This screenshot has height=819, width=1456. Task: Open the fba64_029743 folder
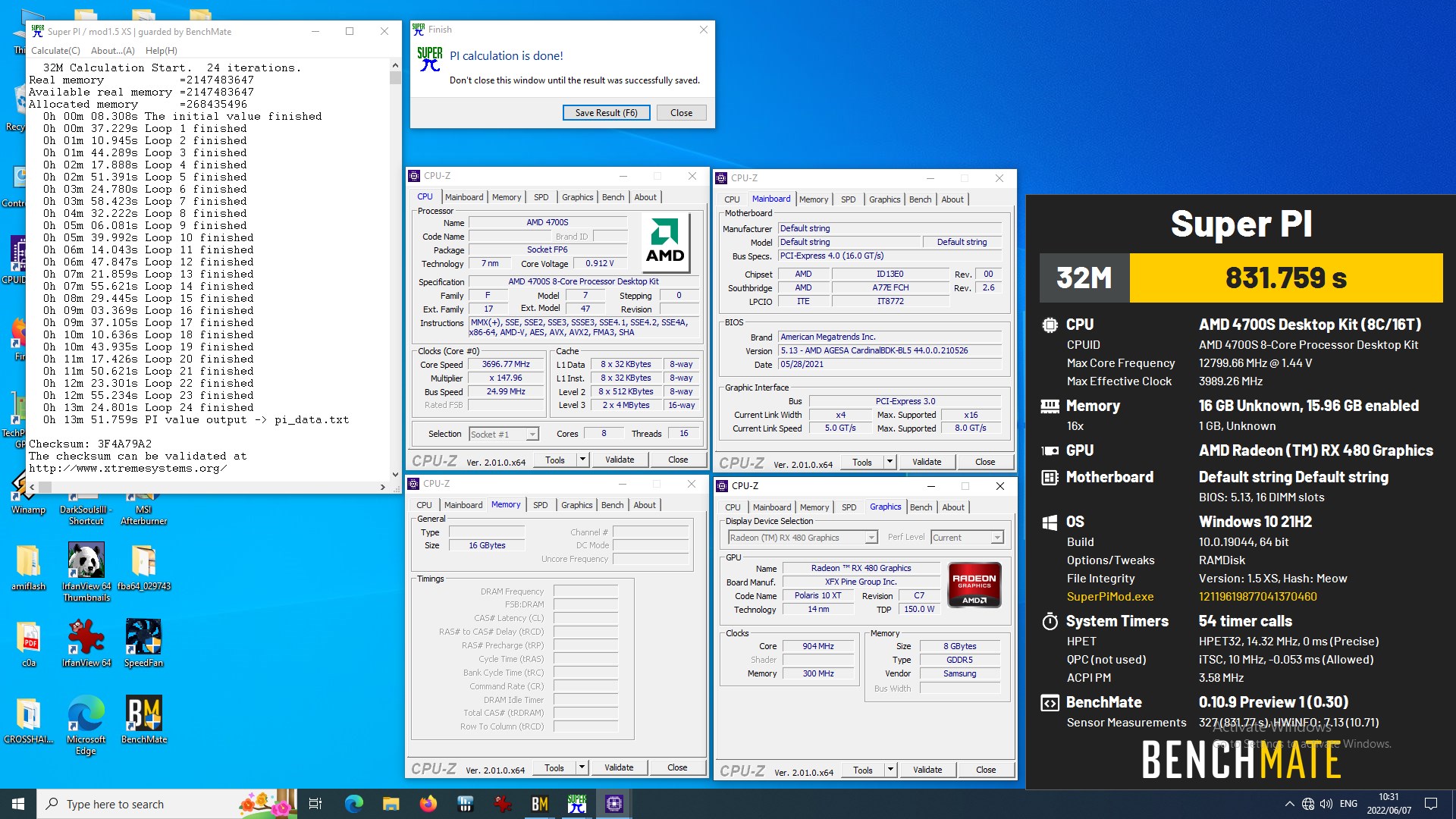[143, 566]
